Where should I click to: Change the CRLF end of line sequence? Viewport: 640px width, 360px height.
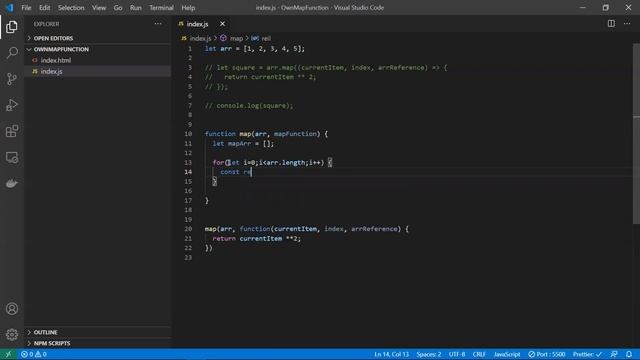tap(479, 354)
